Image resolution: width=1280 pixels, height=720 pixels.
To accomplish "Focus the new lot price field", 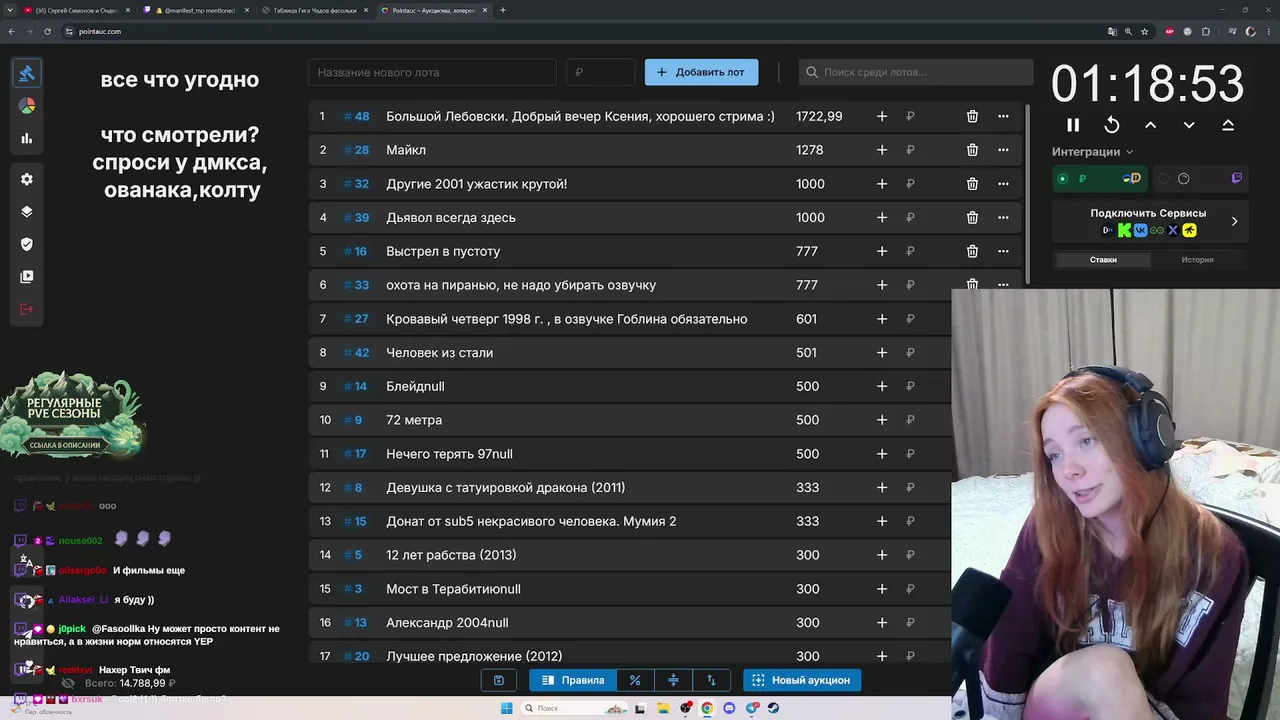I will pyautogui.click(x=600, y=72).
